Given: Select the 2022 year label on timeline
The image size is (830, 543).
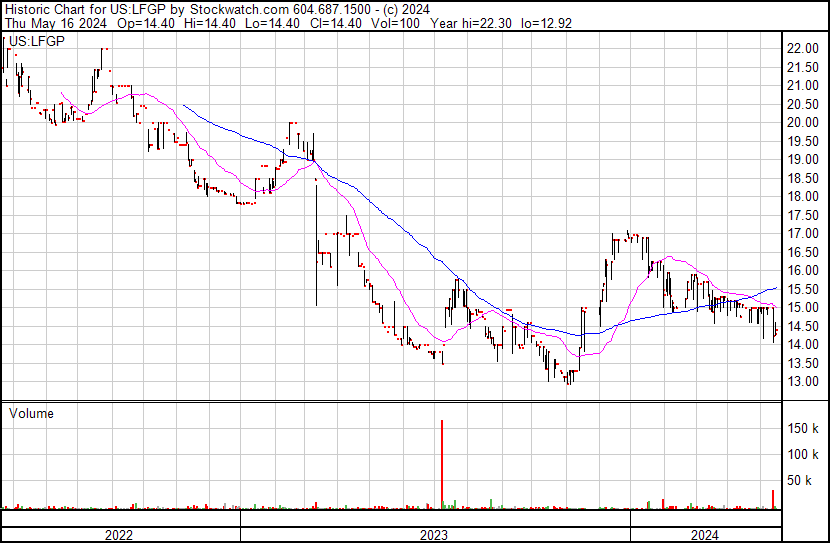Looking at the screenshot, I should (x=119, y=535).
